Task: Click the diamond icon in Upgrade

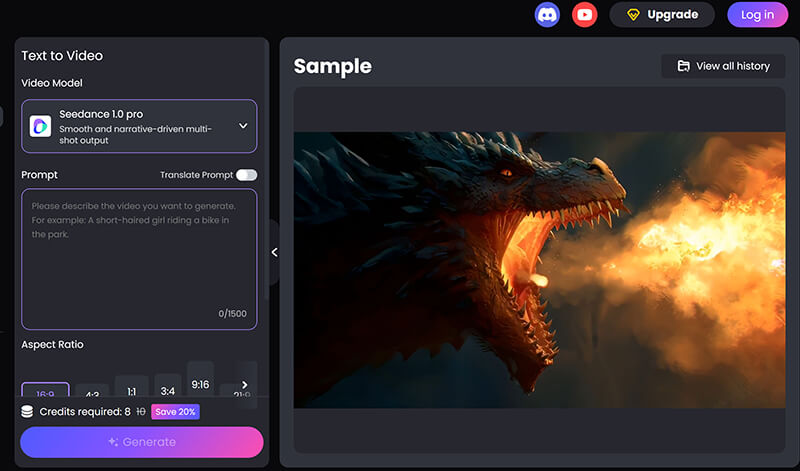Action: click(x=632, y=15)
